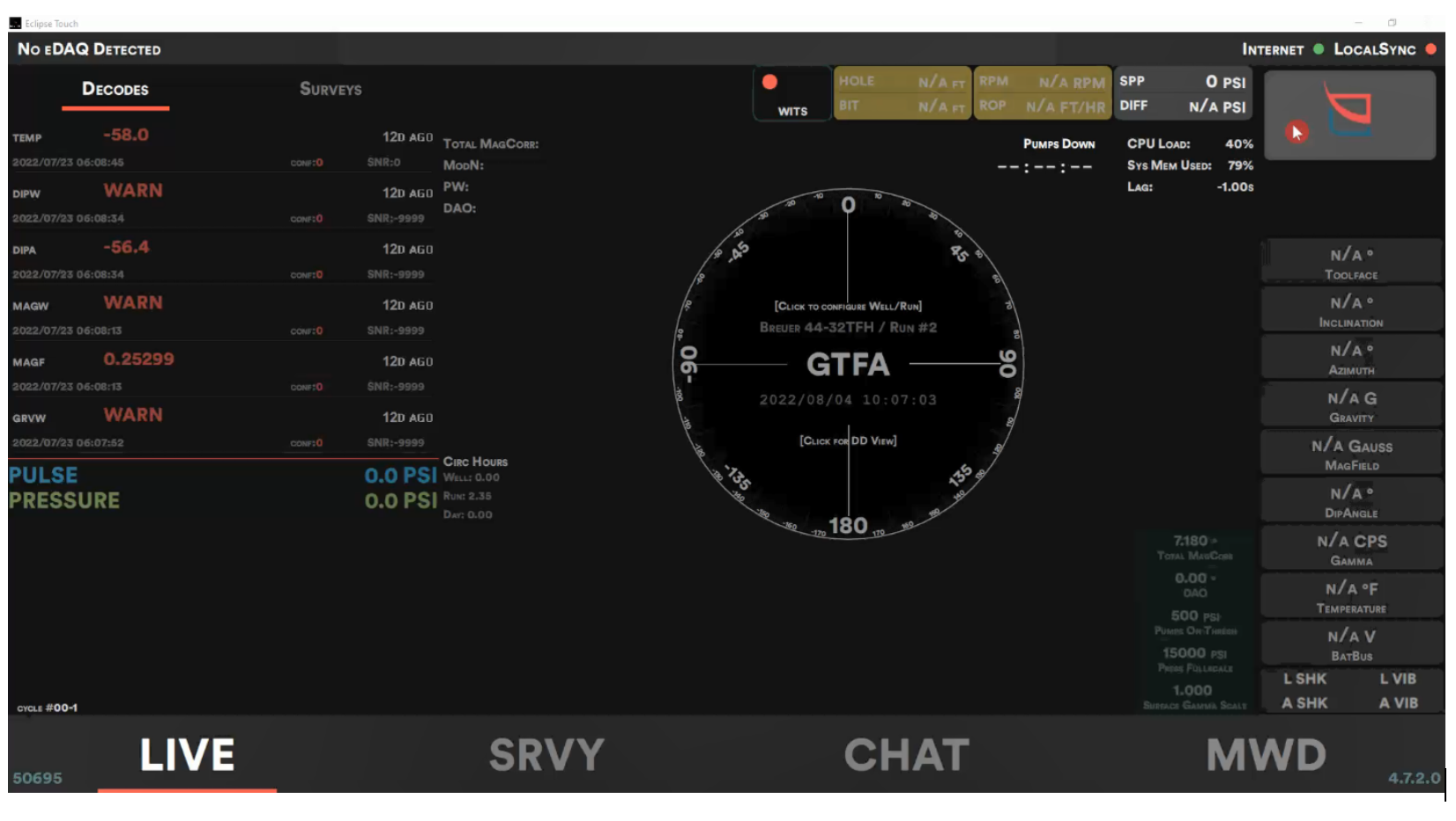1456x821 pixels.
Task: Click the red WITS recording indicator
Action: click(x=769, y=82)
